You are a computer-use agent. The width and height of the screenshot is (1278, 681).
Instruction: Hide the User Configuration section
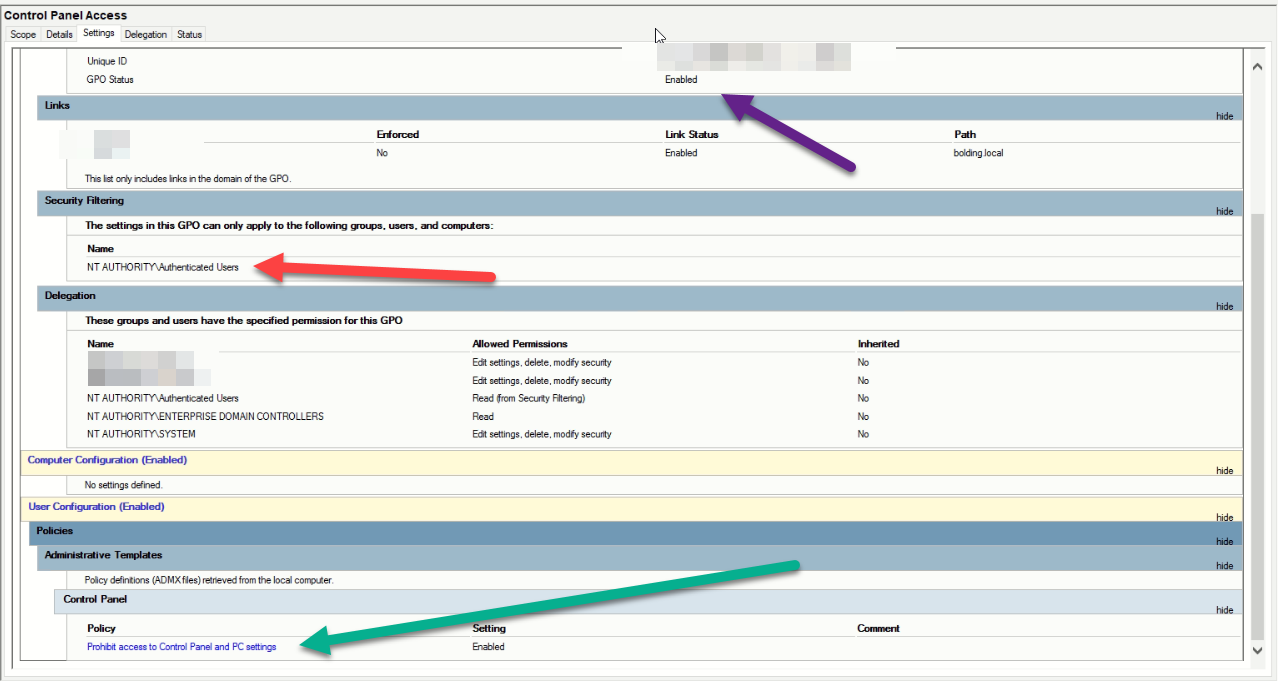(x=1224, y=517)
